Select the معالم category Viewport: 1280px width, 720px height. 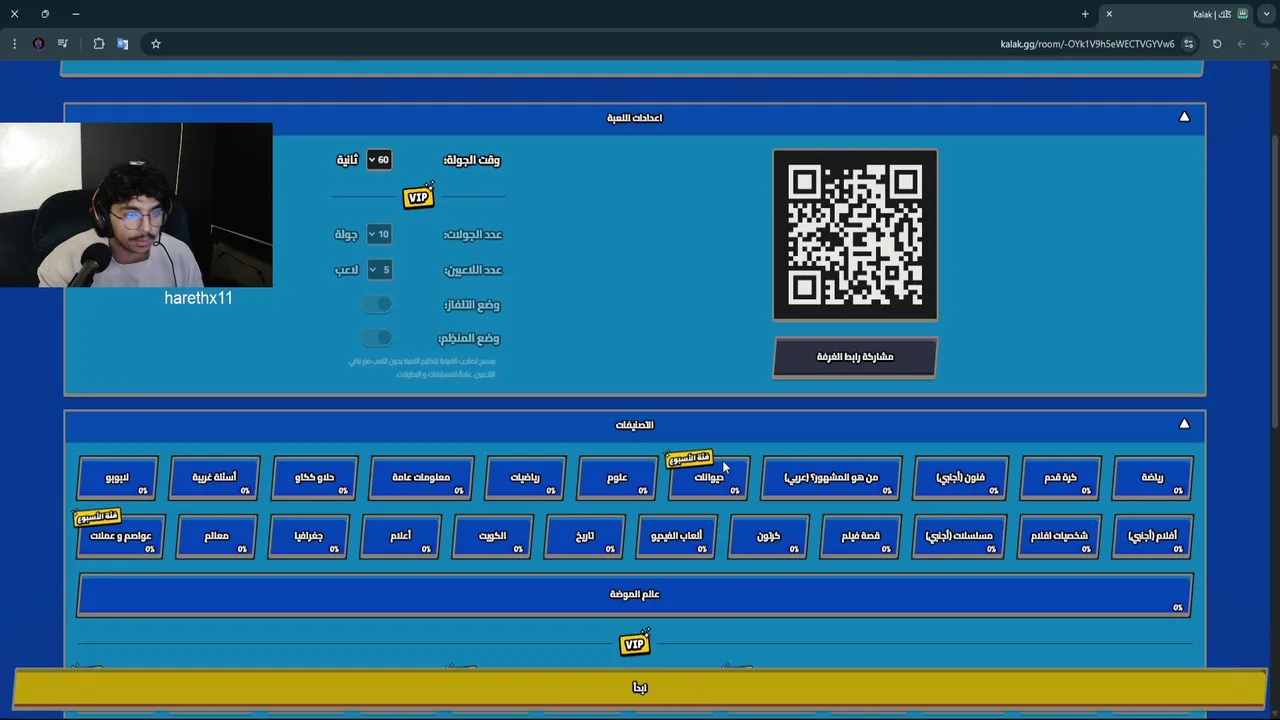pyautogui.click(x=216, y=536)
